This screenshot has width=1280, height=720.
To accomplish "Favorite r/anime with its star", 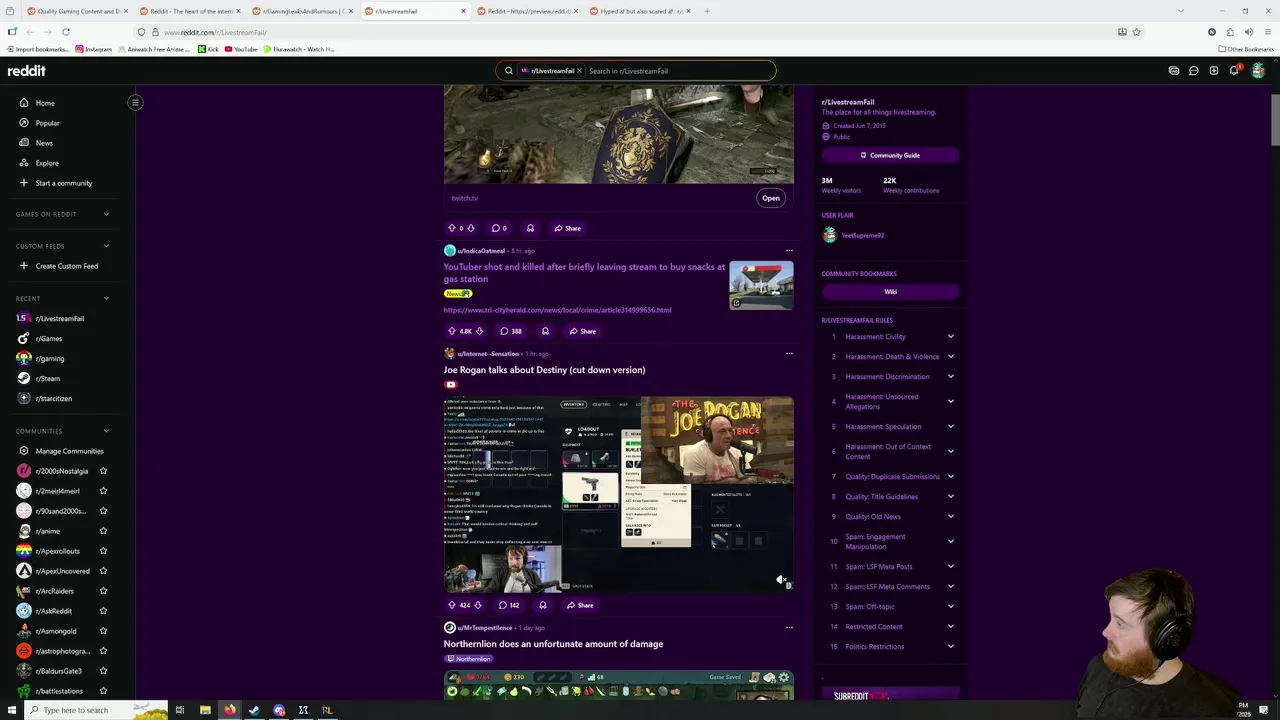I will coord(103,531).
